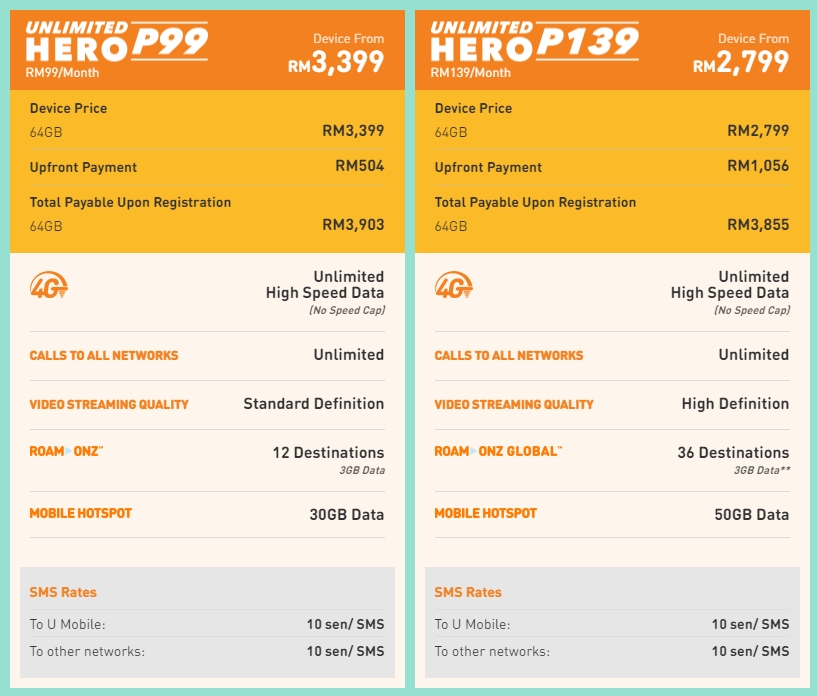
Task: Click the RM3,855 total payable amount
Action: pyautogui.click(x=757, y=225)
